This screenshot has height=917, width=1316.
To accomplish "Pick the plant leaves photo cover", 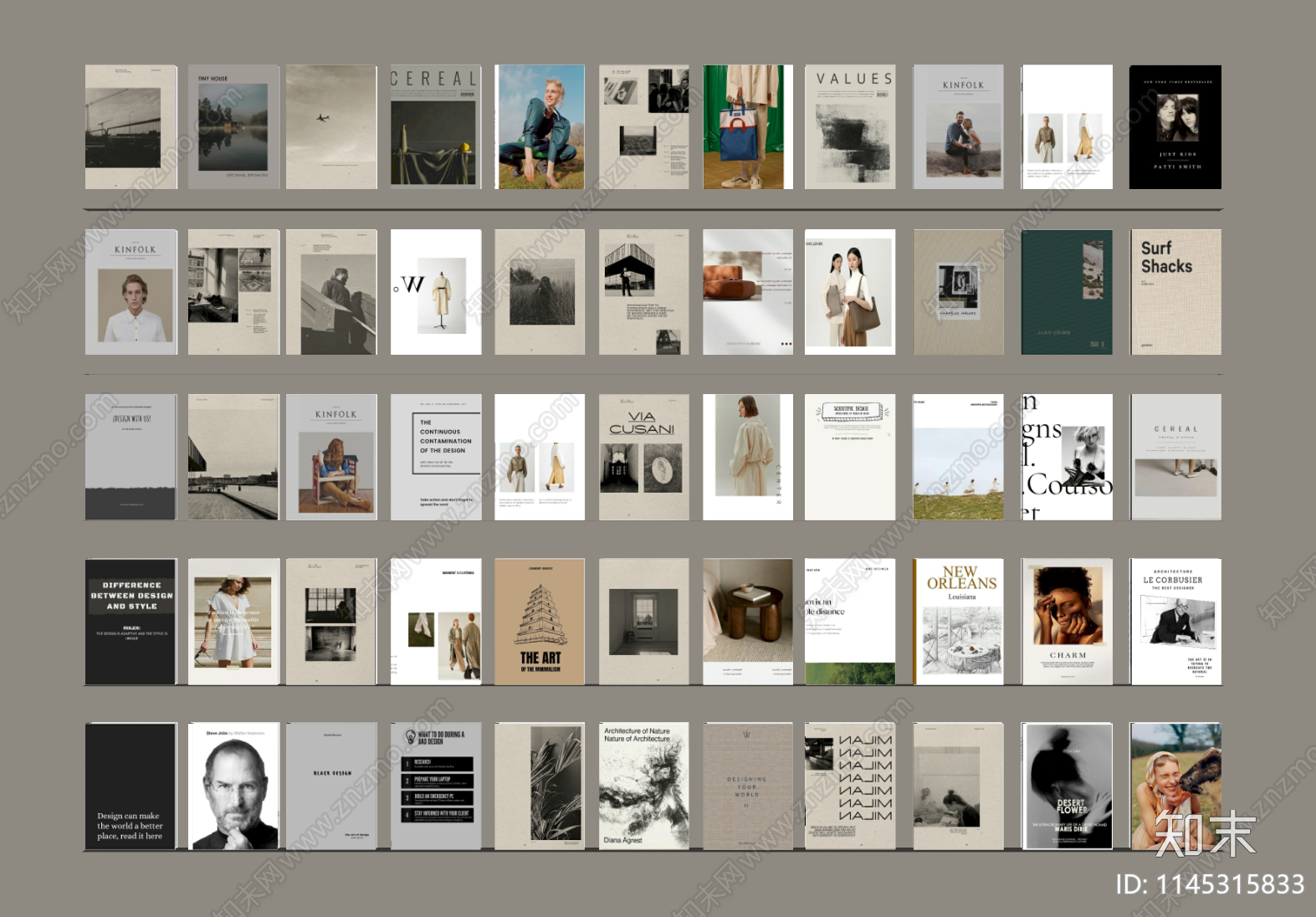I will [540, 786].
